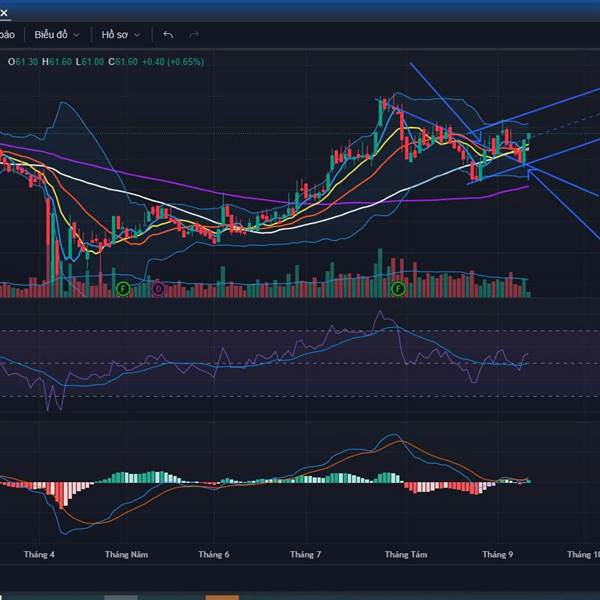Click the Tháng 6 label on time axis

(x=214, y=554)
